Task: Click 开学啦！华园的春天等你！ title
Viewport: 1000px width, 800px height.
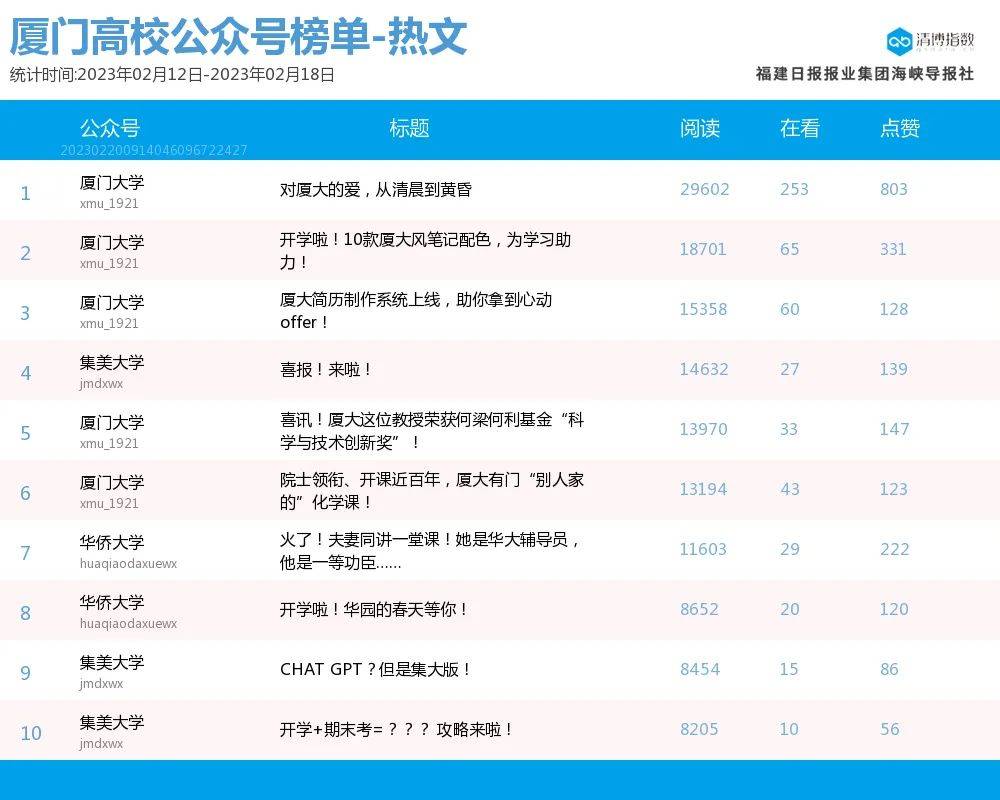Action: coord(374,609)
